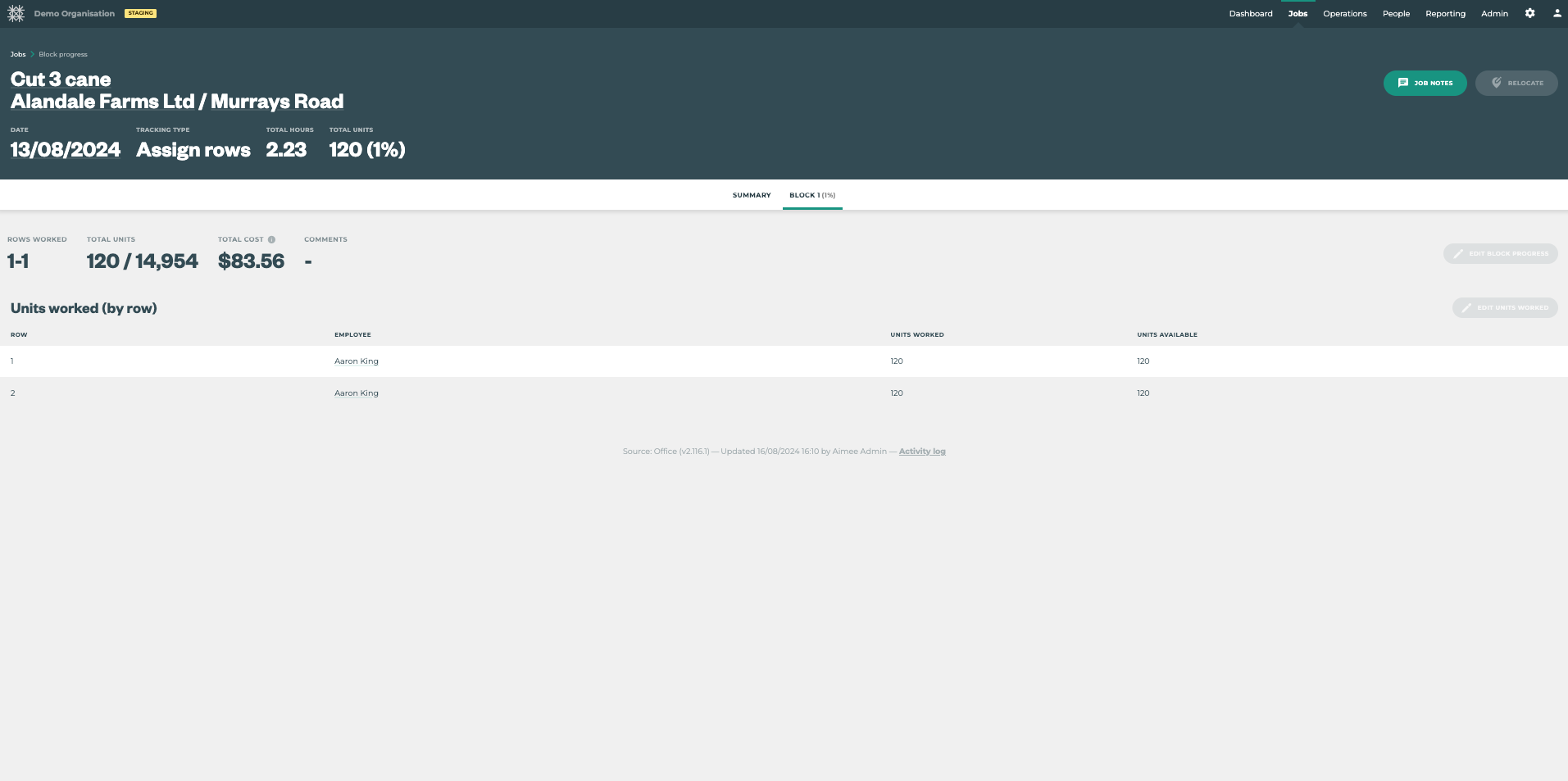Click the organisation snowflake logo

(x=16, y=13)
